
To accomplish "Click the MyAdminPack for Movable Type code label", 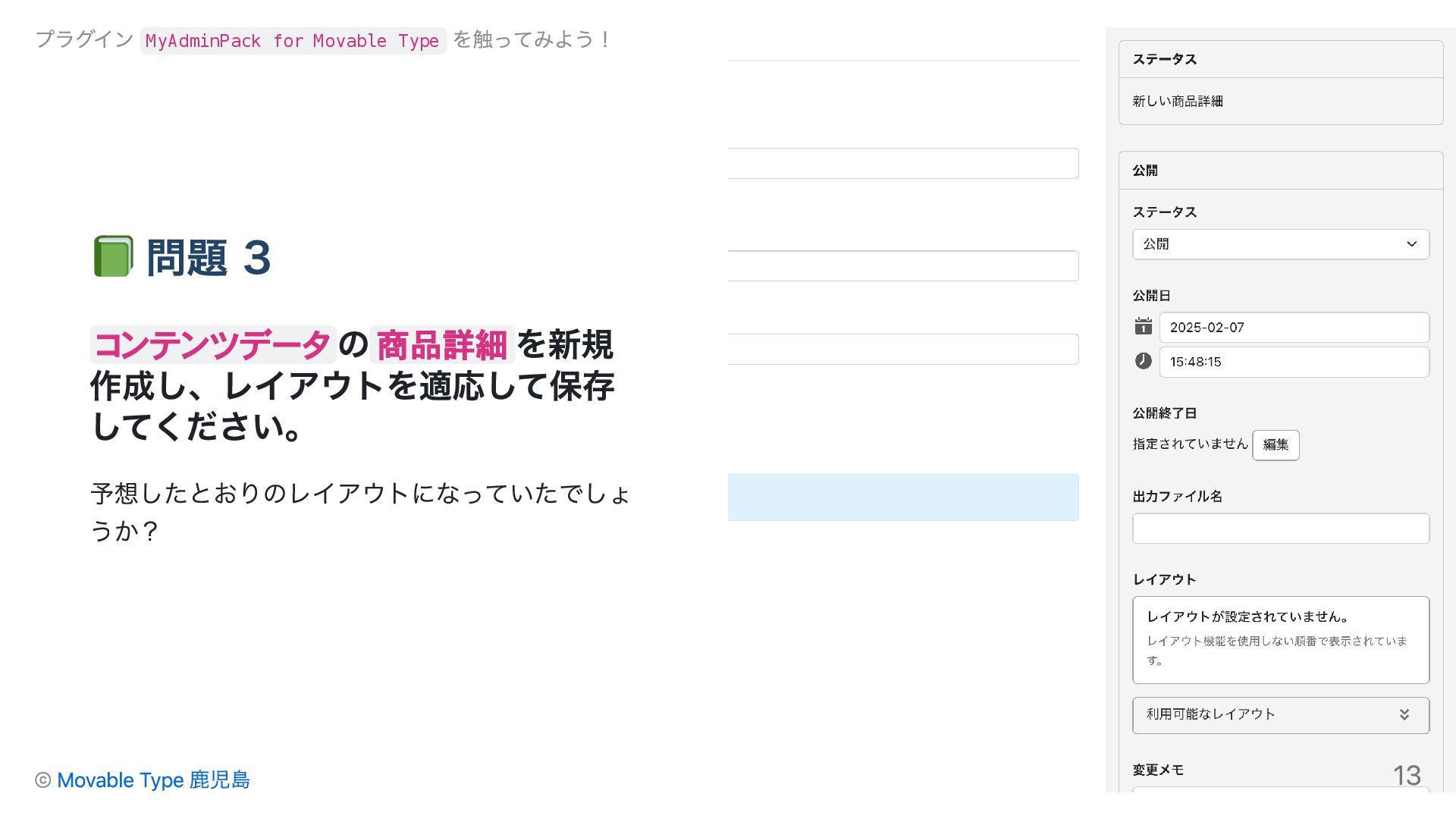I will (292, 41).
